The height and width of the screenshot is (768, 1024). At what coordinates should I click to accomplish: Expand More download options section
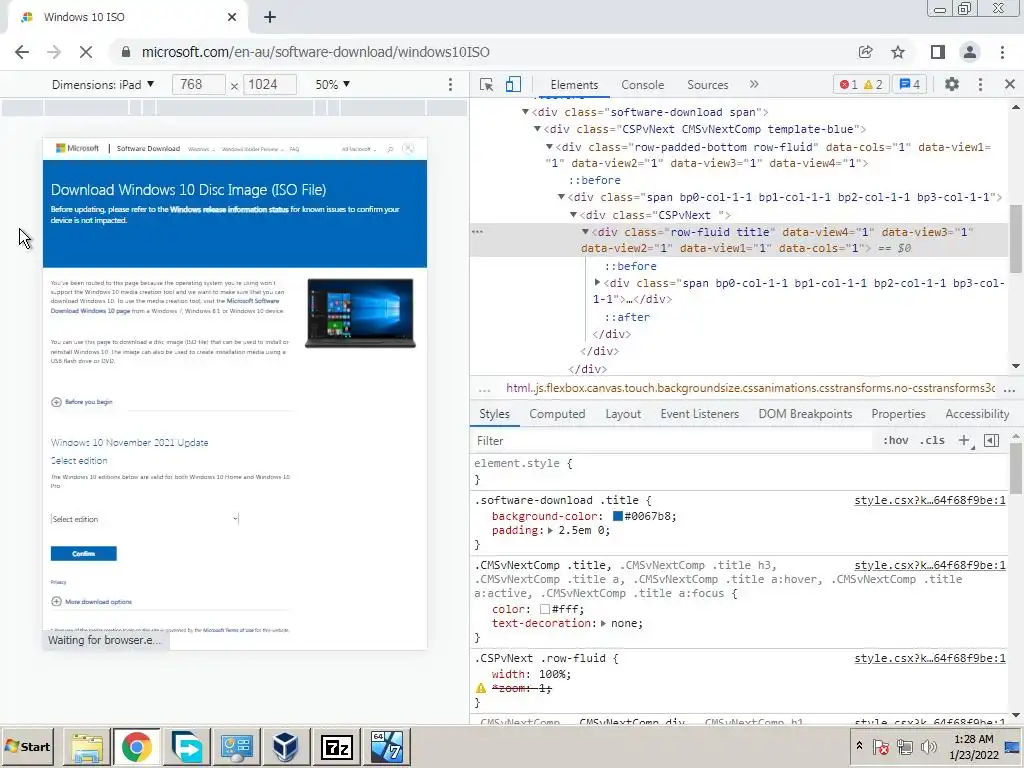(x=92, y=602)
